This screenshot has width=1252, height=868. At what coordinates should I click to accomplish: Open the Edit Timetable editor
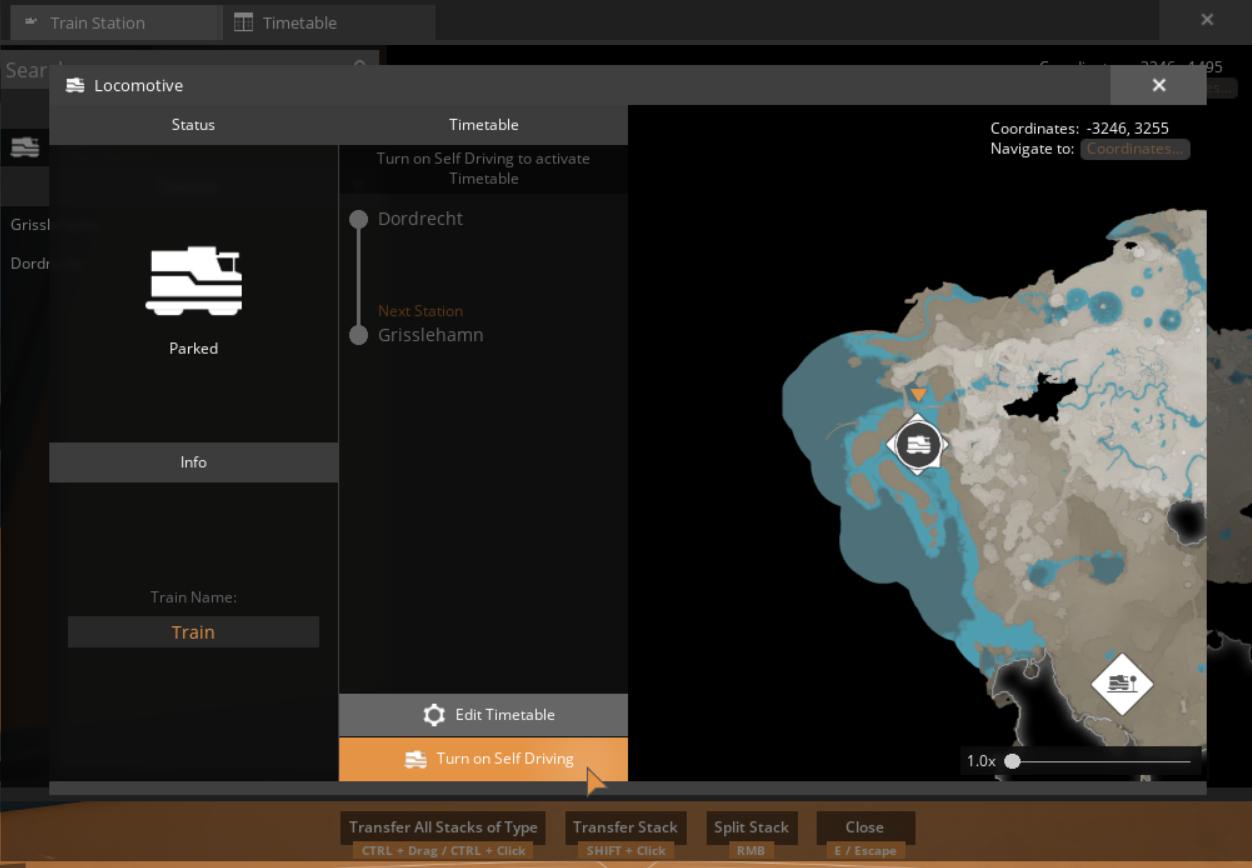pos(484,715)
